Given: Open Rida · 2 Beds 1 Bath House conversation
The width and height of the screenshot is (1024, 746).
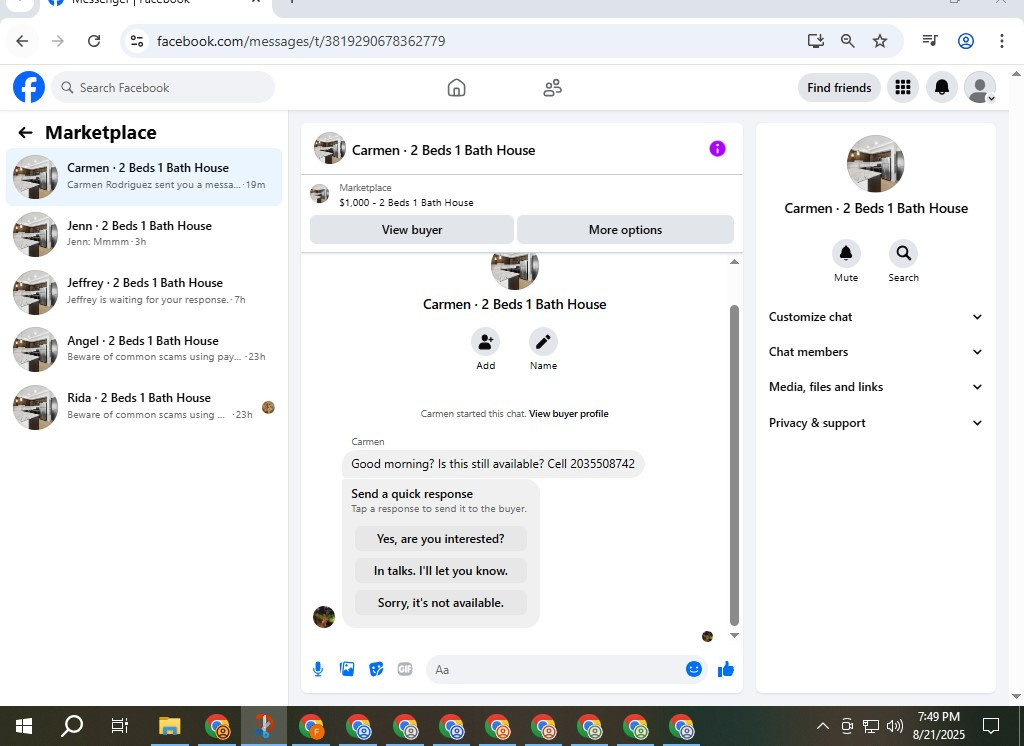Looking at the screenshot, I should pyautogui.click(x=144, y=406).
